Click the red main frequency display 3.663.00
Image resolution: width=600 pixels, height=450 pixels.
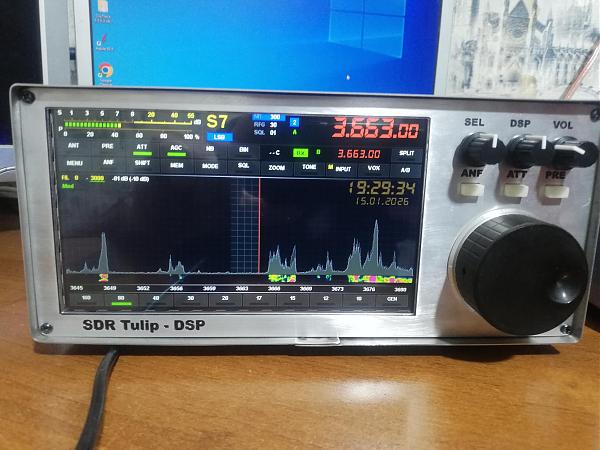click(375, 129)
